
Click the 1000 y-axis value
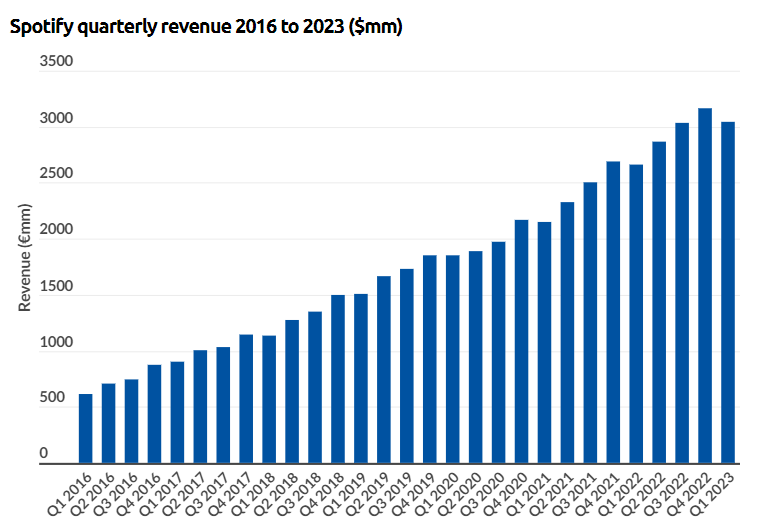click(56, 342)
